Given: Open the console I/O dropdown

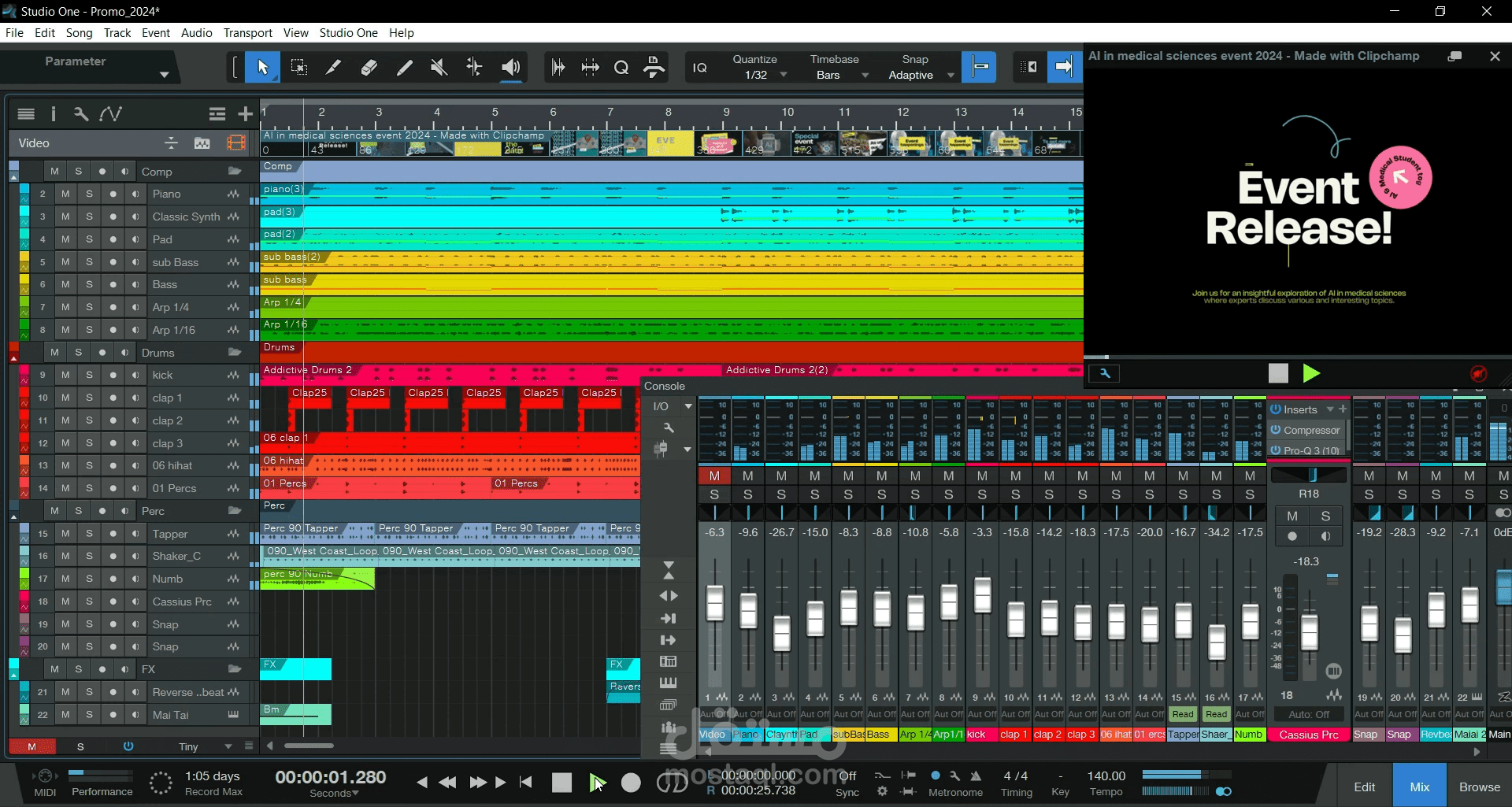Looking at the screenshot, I should (x=688, y=406).
